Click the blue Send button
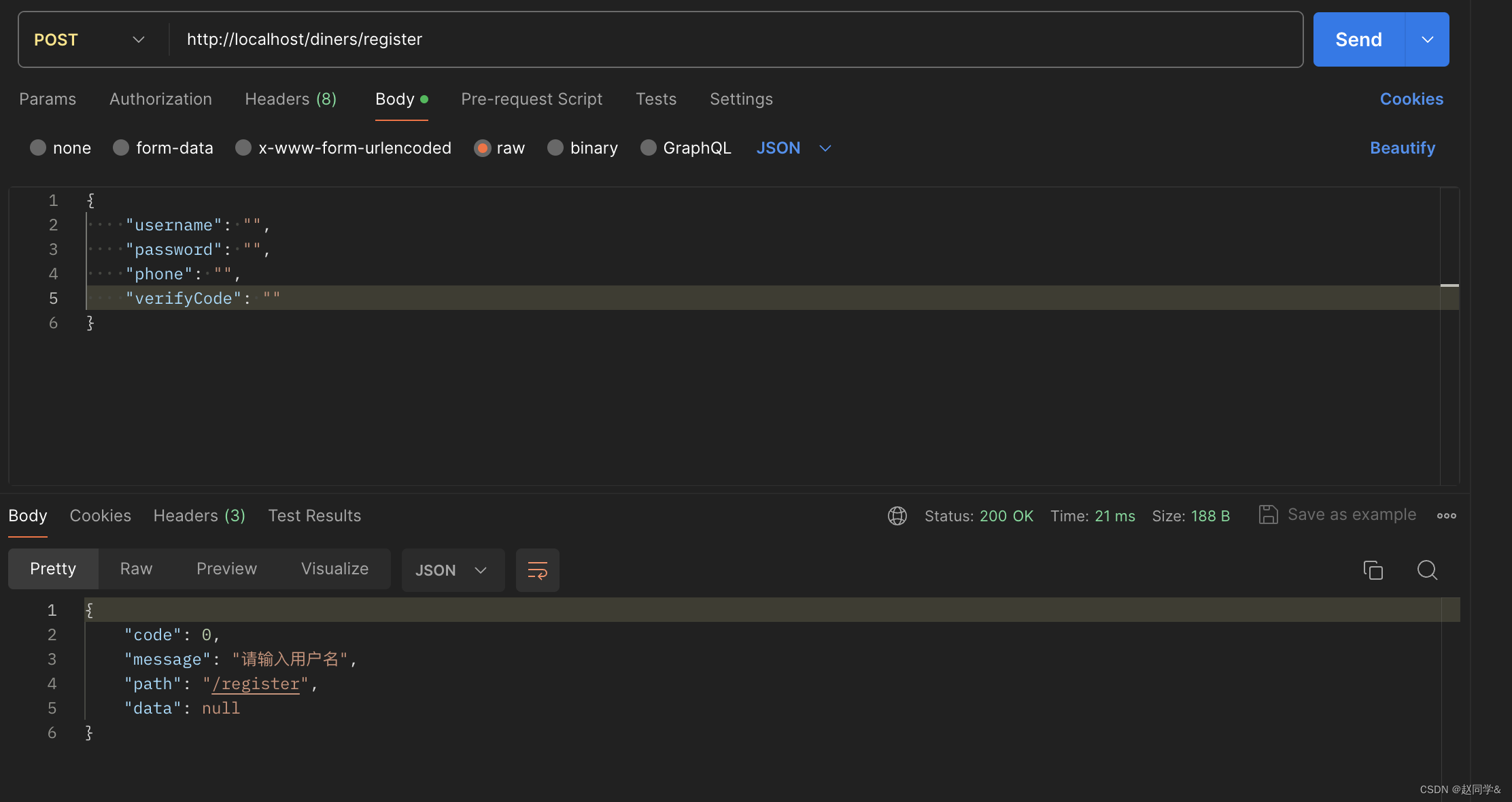This screenshot has height=802, width=1512. pyautogui.click(x=1358, y=39)
